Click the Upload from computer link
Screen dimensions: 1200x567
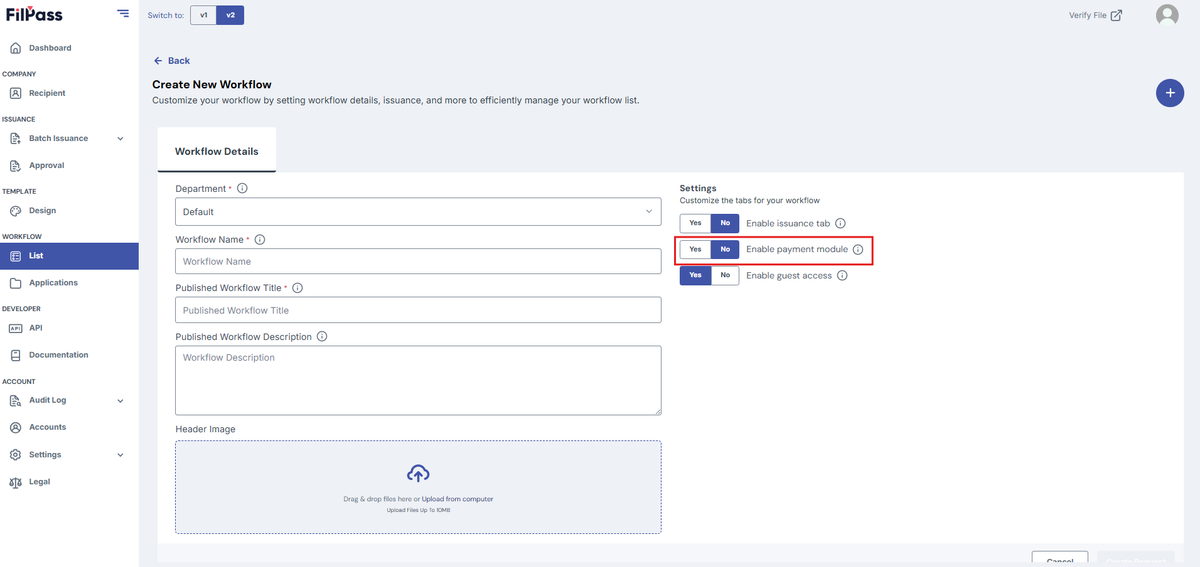457,499
